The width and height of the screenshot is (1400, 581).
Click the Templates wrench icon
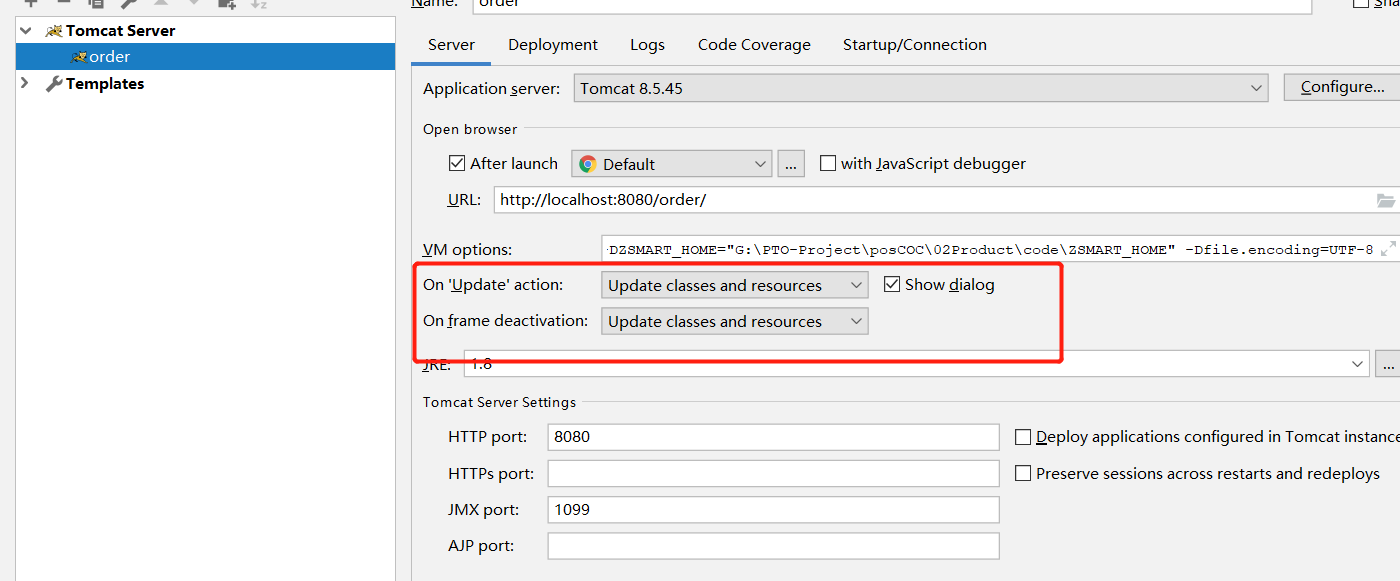point(54,84)
